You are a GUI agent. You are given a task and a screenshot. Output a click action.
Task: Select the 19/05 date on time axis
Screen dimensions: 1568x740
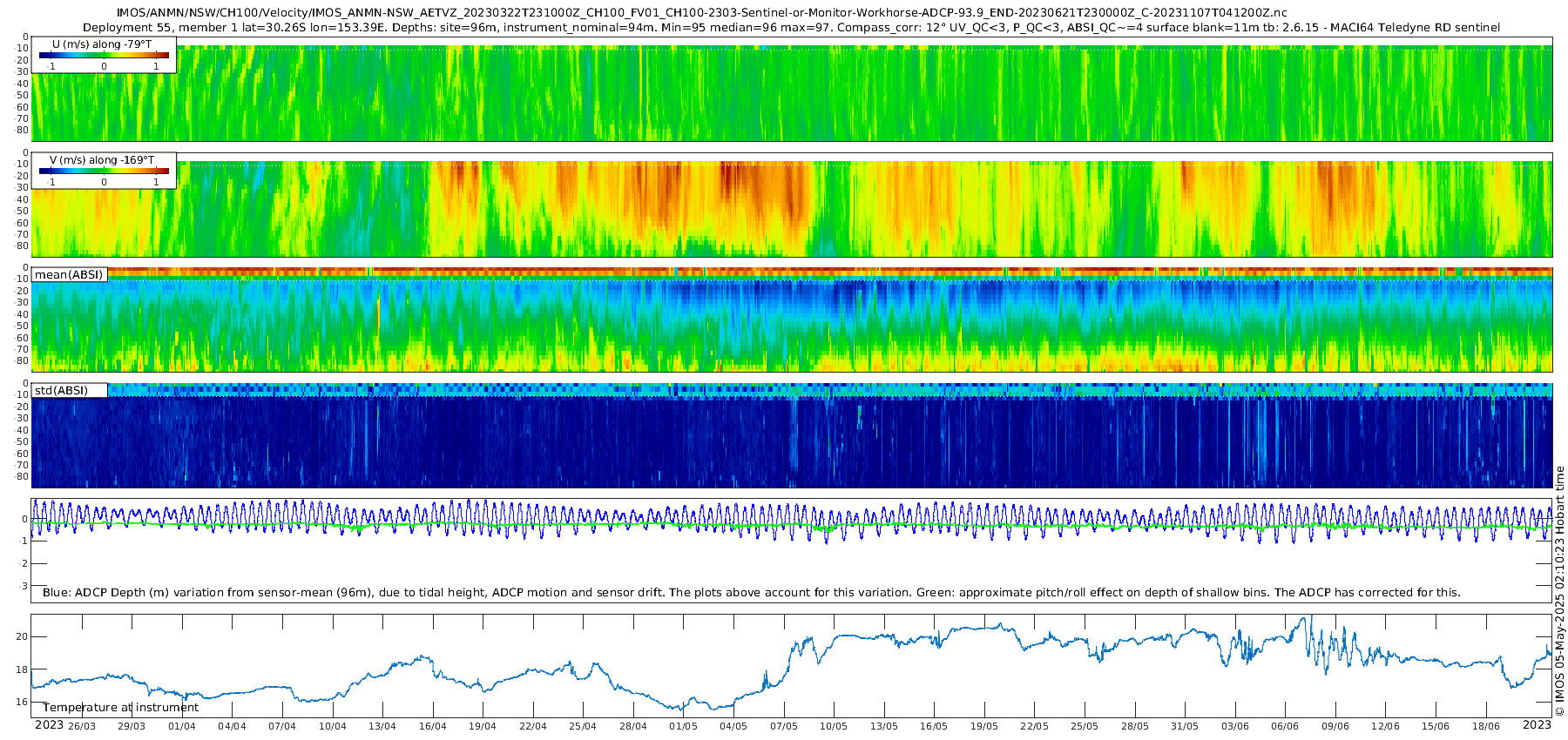984,726
